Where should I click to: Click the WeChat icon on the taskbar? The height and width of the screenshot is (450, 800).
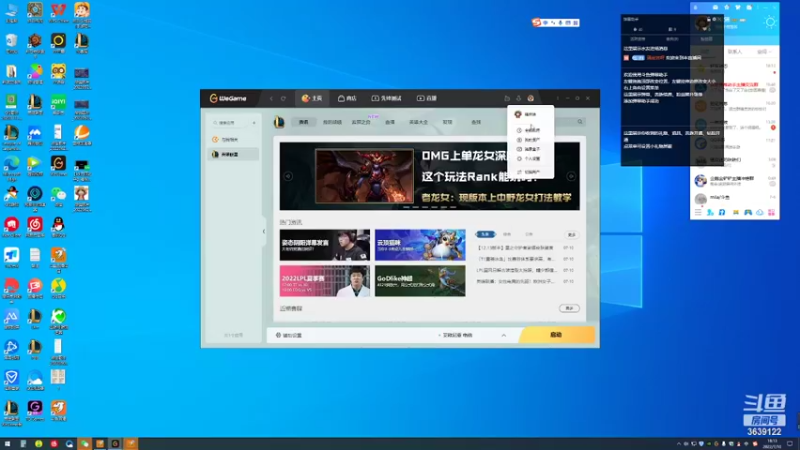[84, 444]
